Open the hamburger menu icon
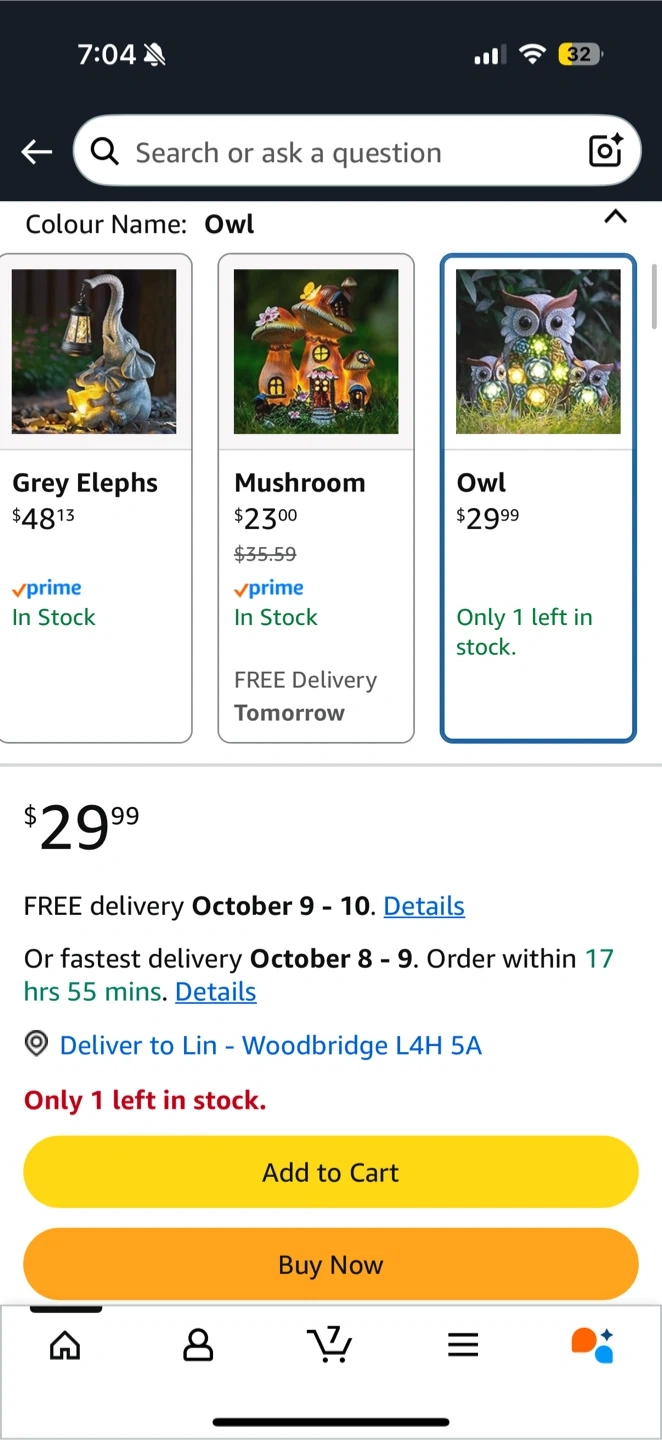 tap(463, 1345)
